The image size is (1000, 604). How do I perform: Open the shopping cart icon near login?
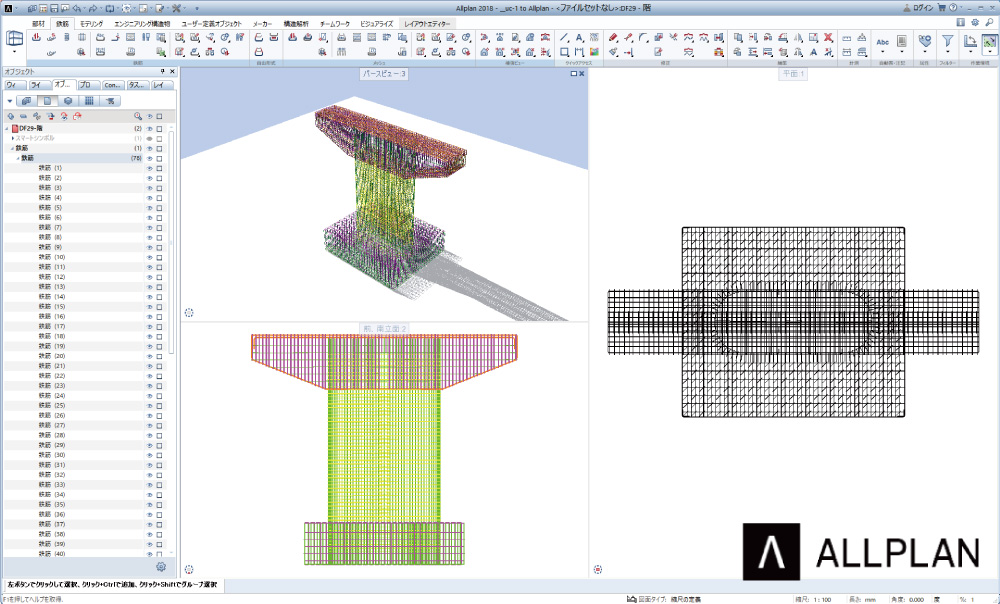click(941, 7)
